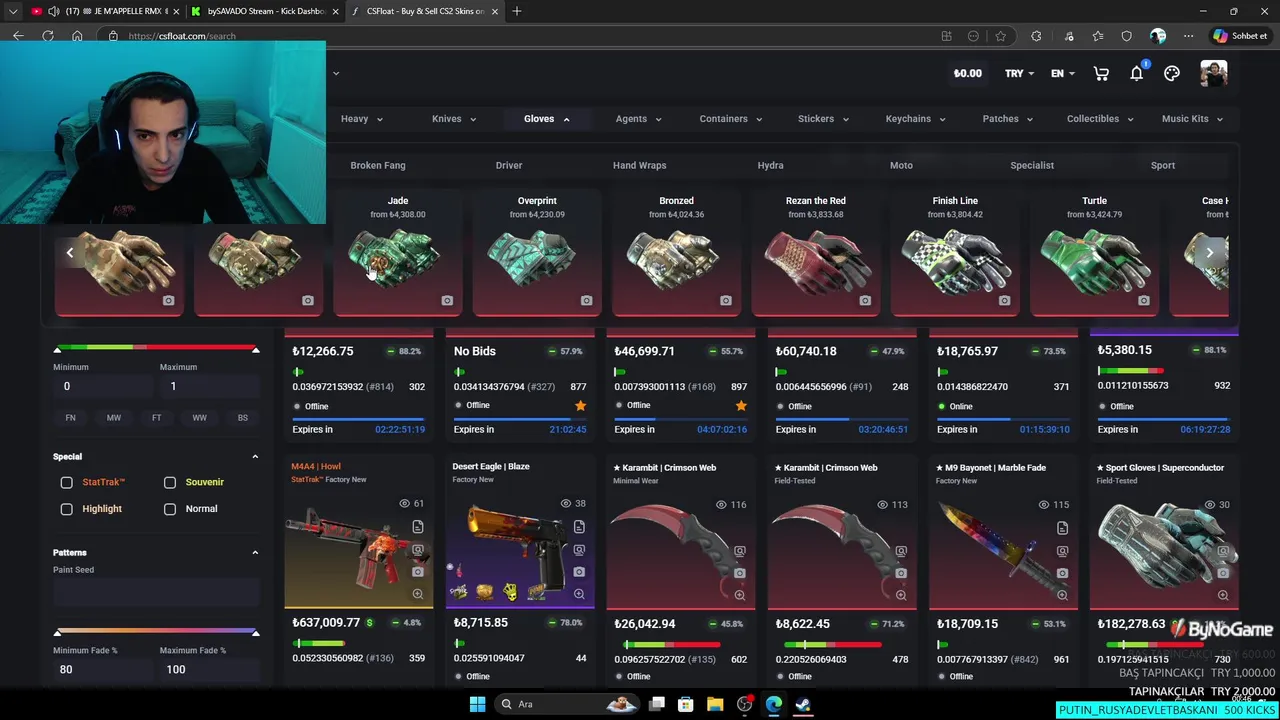Viewport: 1280px width, 720px height.
Task: Expand the Containers category menu
Action: (731, 119)
